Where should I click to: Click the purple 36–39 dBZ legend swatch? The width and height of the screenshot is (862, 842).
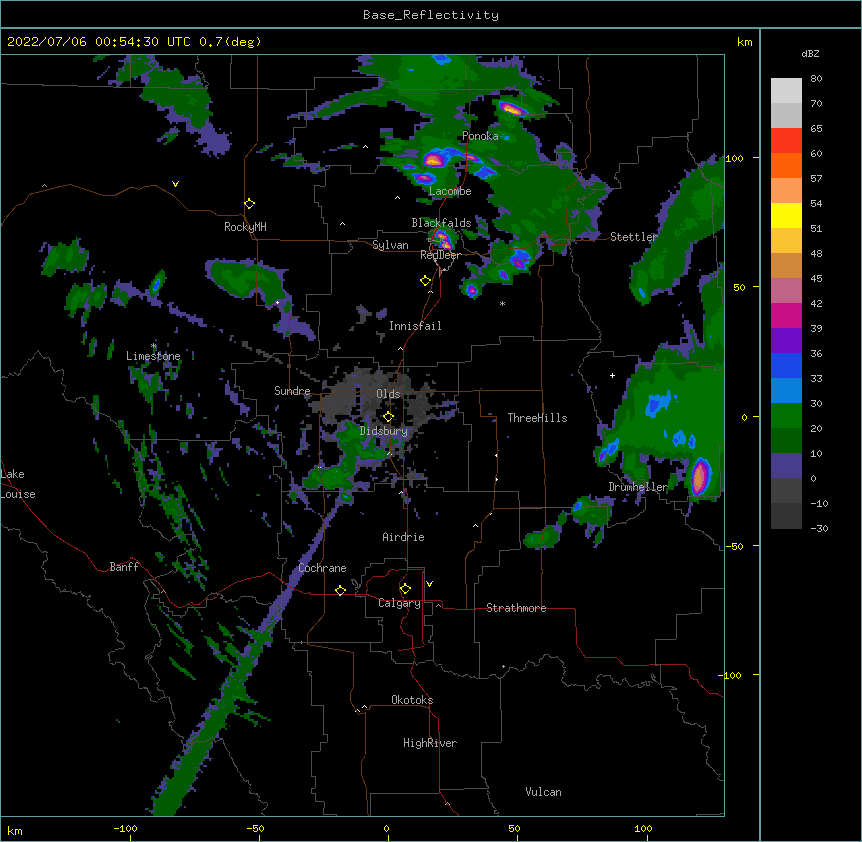(x=786, y=341)
